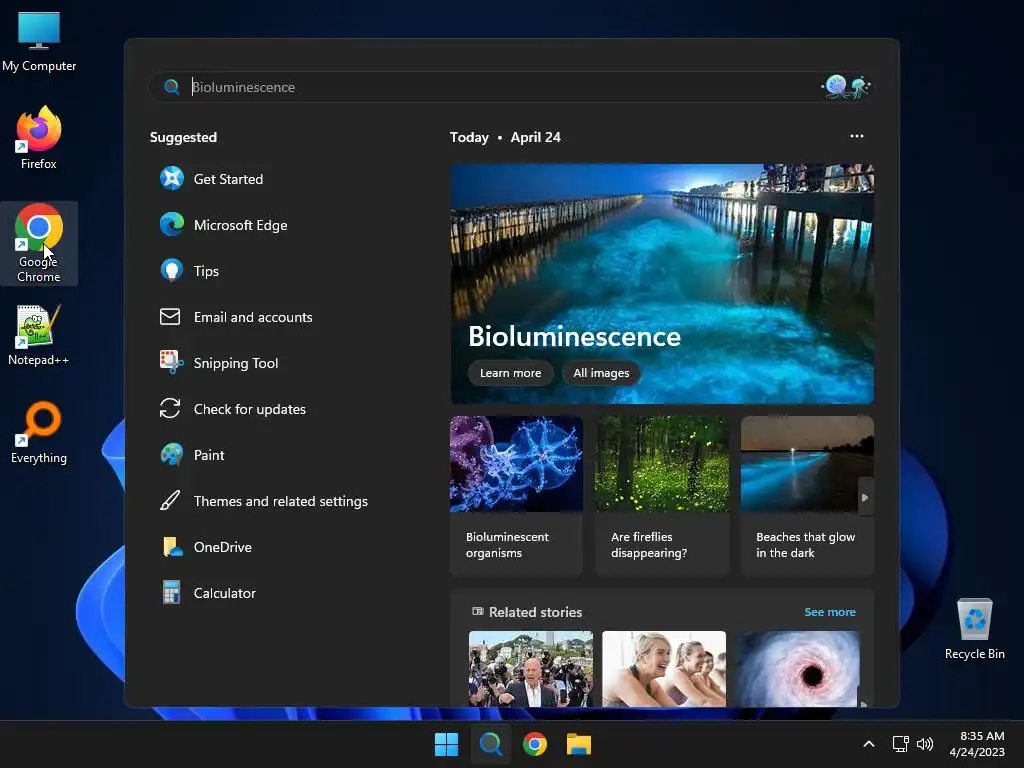Open the related story showing photographers crowd
Screen dimensions: 1024x768
tap(531, 669)
